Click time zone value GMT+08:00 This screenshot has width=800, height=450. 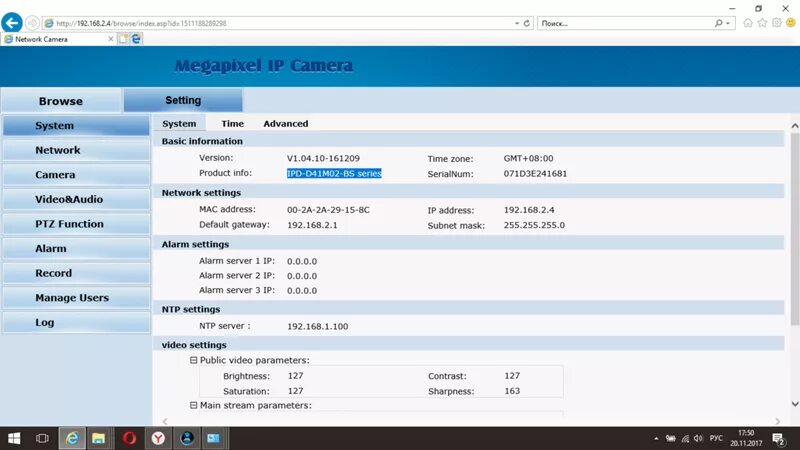529,158
